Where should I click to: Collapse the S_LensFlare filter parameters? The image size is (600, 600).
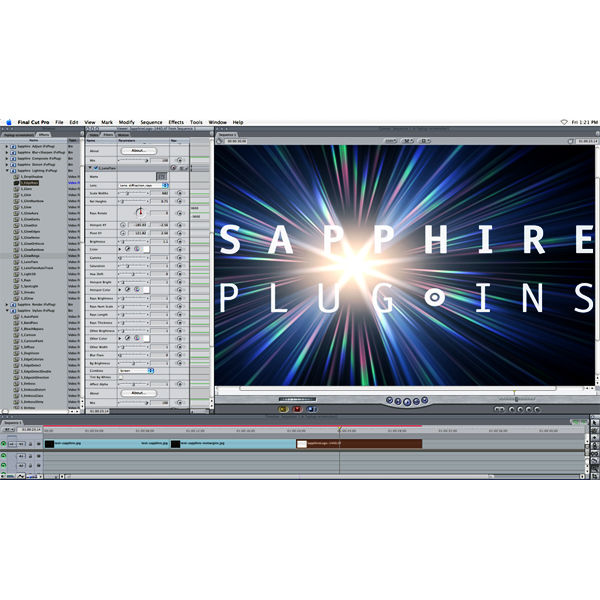point(90,168)
